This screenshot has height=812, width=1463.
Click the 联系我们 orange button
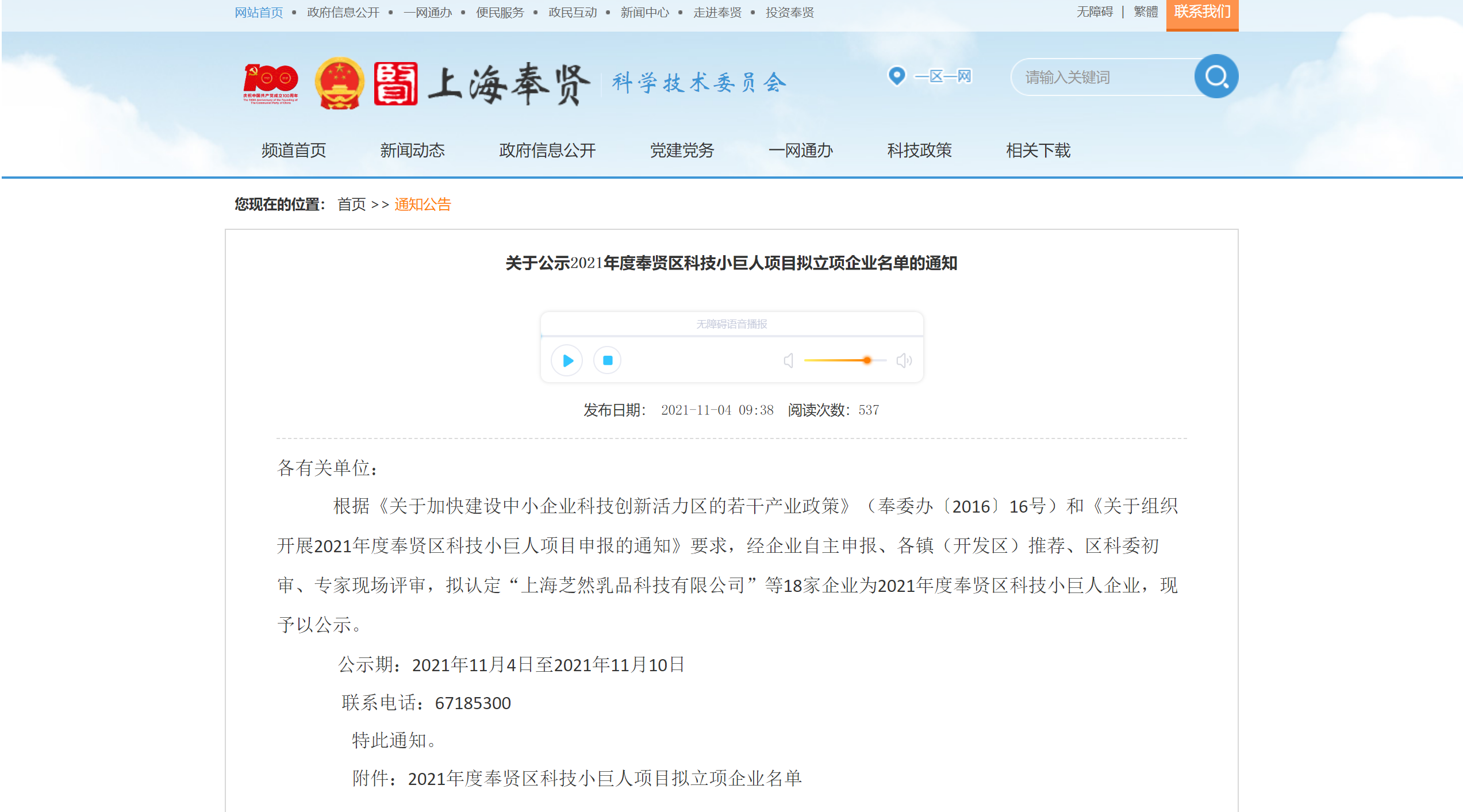(x=1202, y=13)
